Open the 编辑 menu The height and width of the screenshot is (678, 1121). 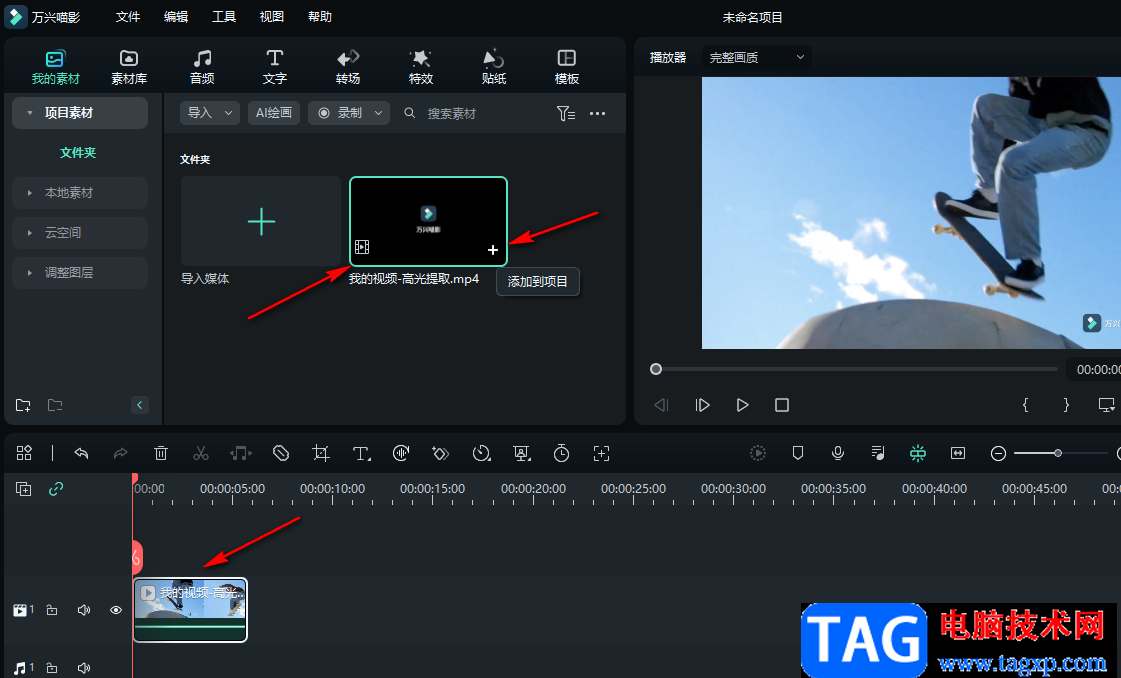(176, 16)
